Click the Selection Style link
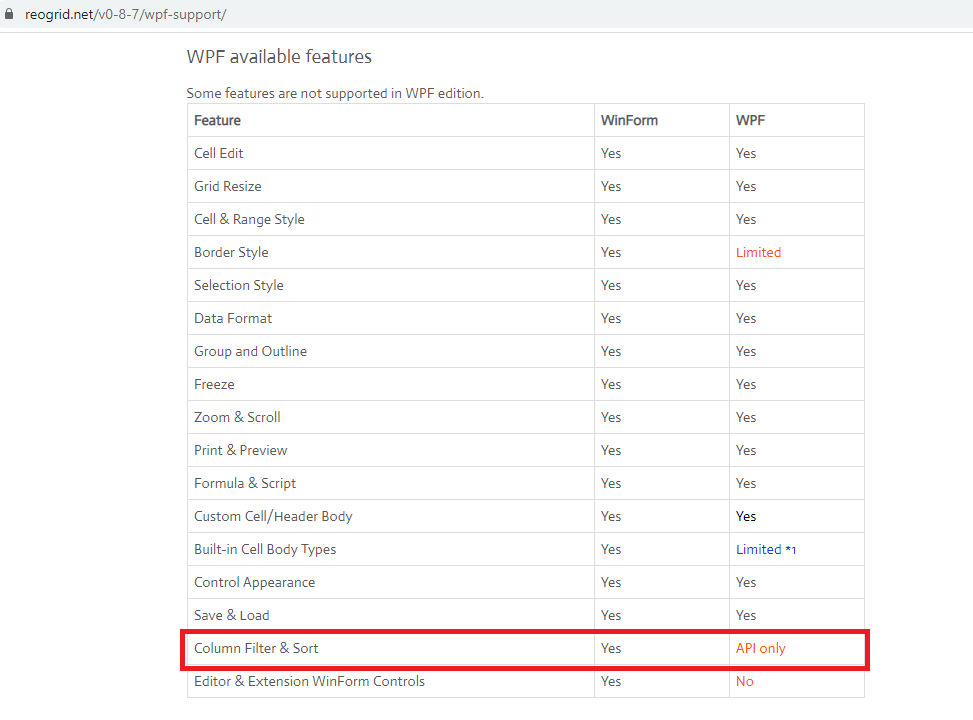The image size is (973, 720). pos(238,285)
